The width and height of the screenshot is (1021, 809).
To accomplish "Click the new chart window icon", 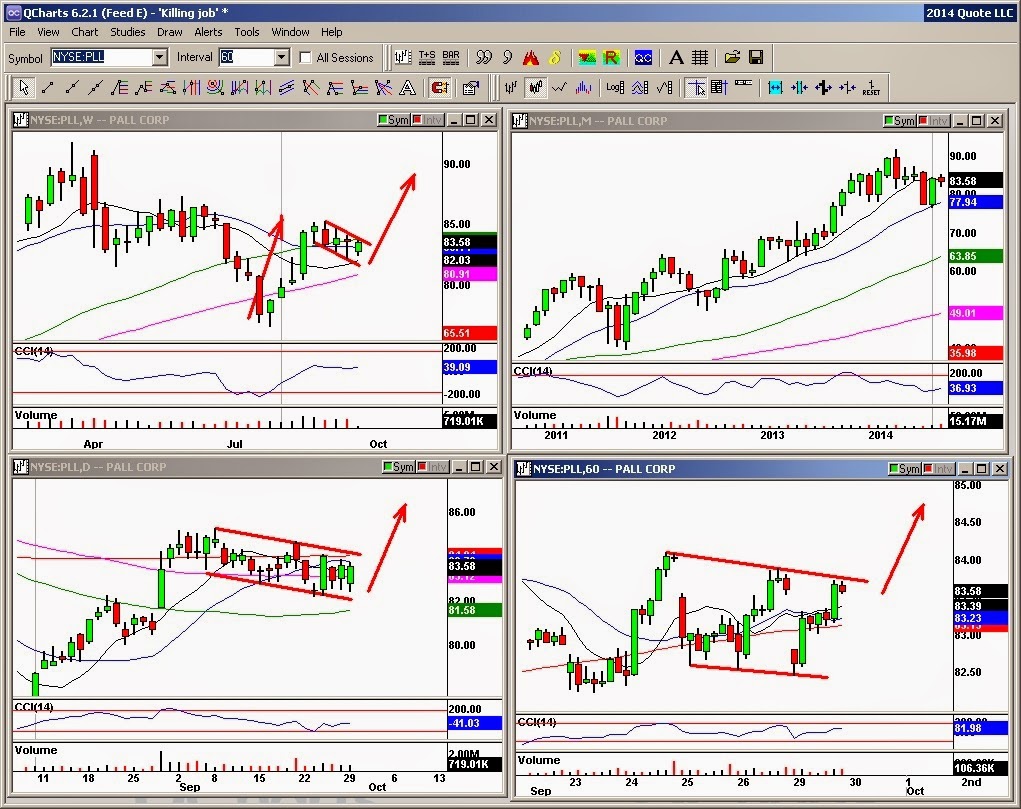I will pos(403,57).
